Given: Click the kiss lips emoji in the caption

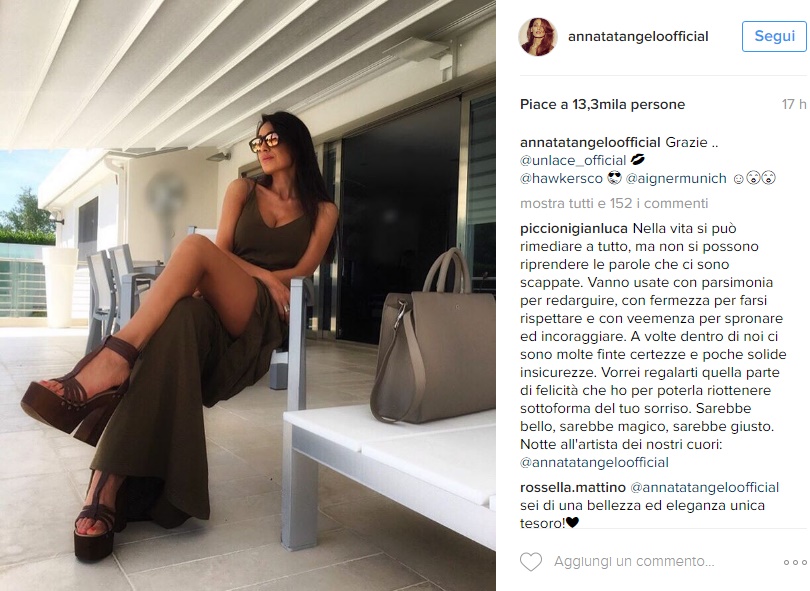Looking at the screenshot, I should click(638, 160).
